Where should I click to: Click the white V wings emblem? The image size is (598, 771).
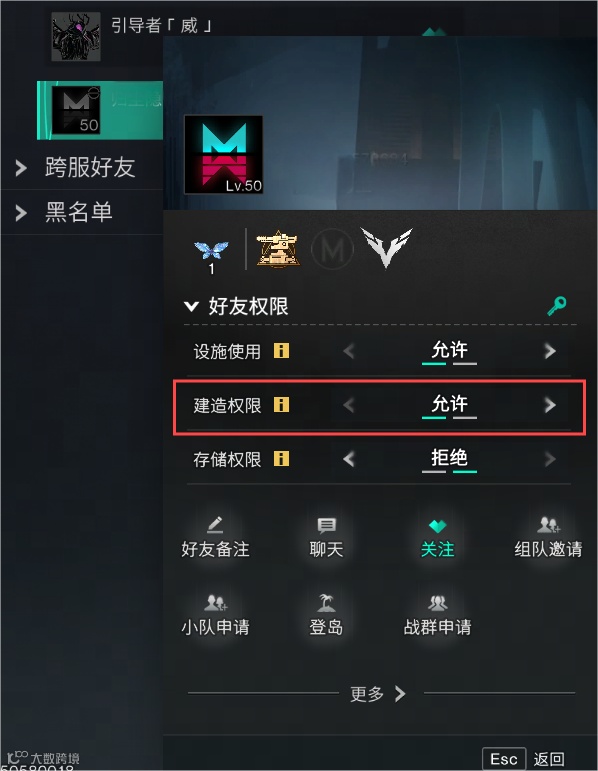coord(387,248)
